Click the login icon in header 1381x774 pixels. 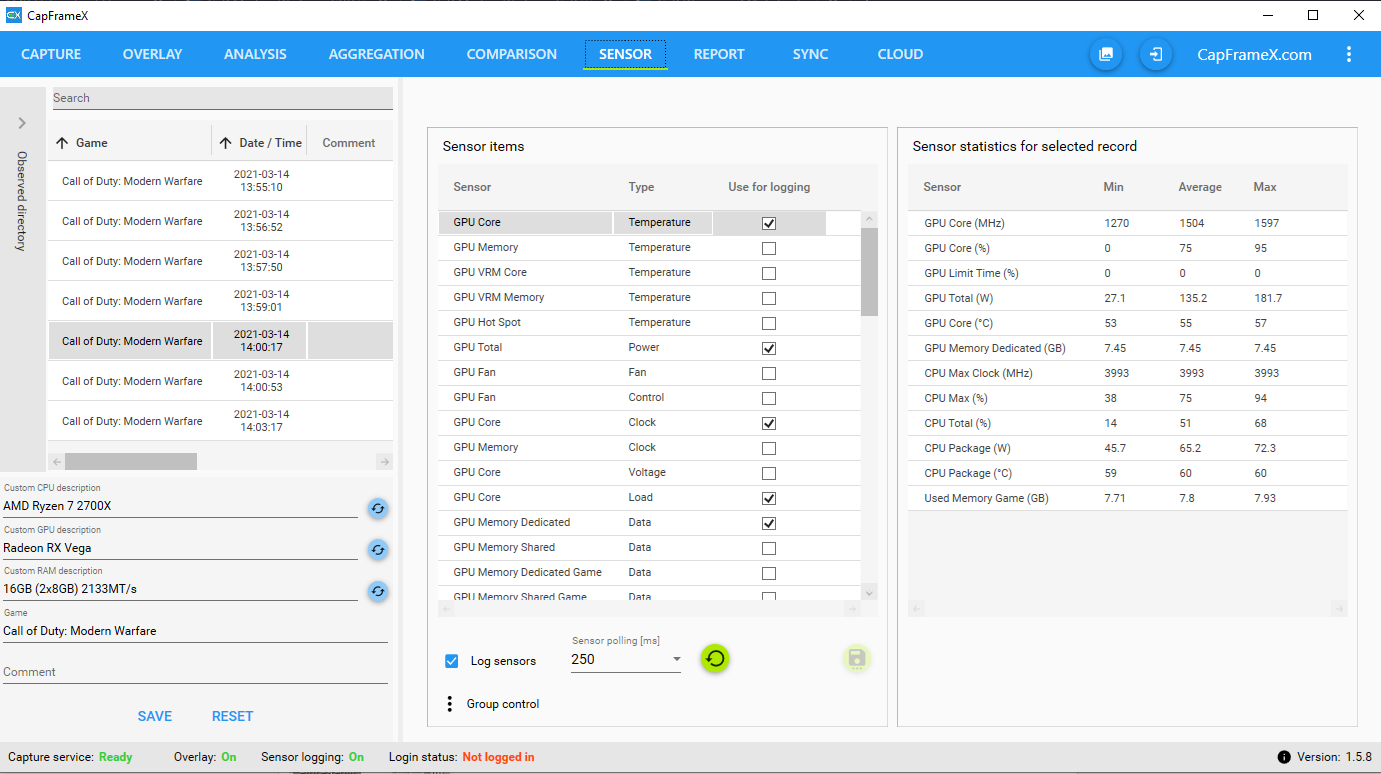click(x=1156, y=54)
